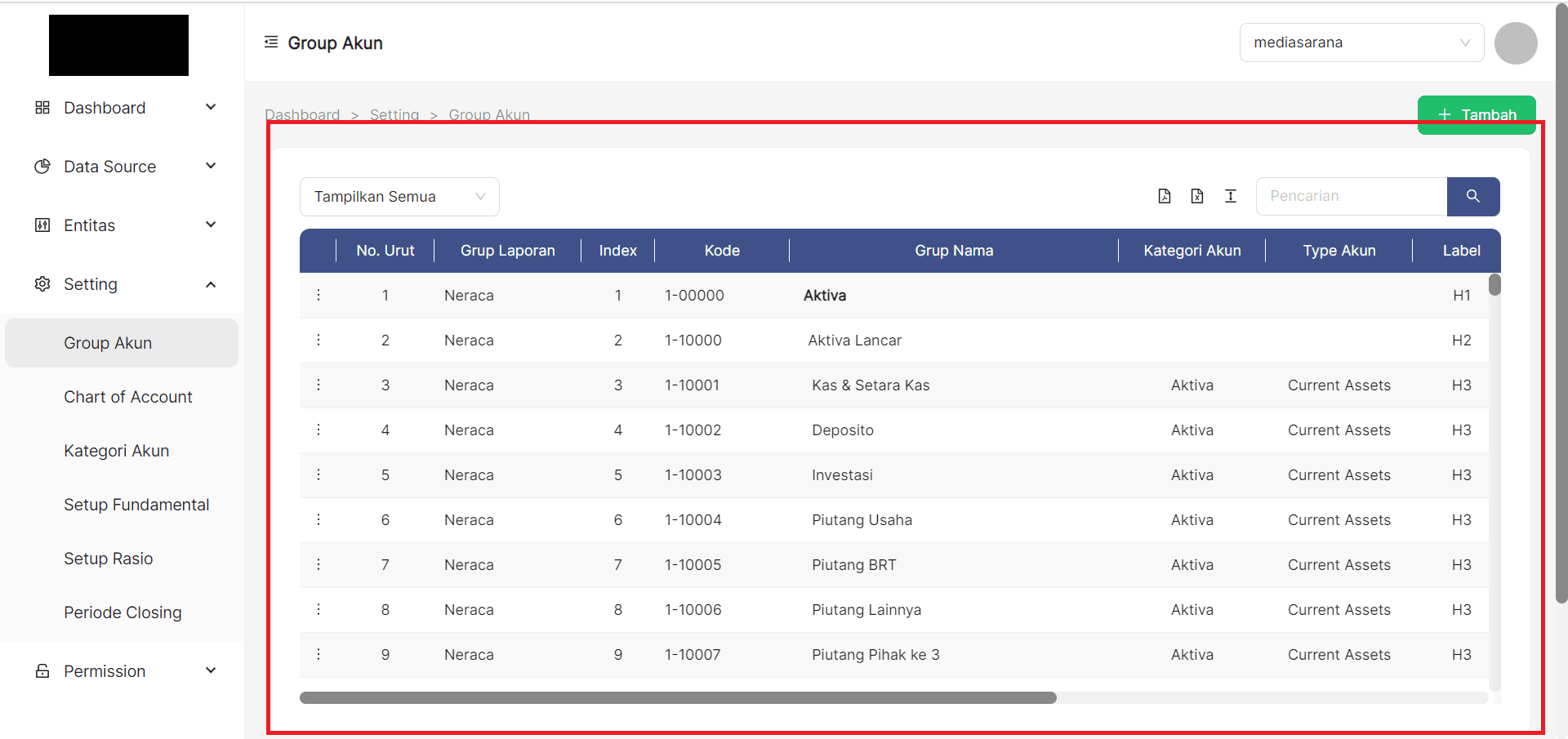This screenshot has width=1568, height=739.
Task: Export table as PDF file
Action: coord(1165,196)
